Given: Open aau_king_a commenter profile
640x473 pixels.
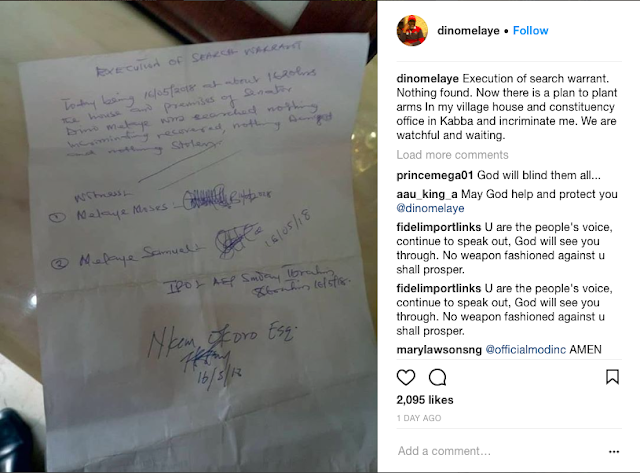Looking at the screenshot, I should [427, 194].
